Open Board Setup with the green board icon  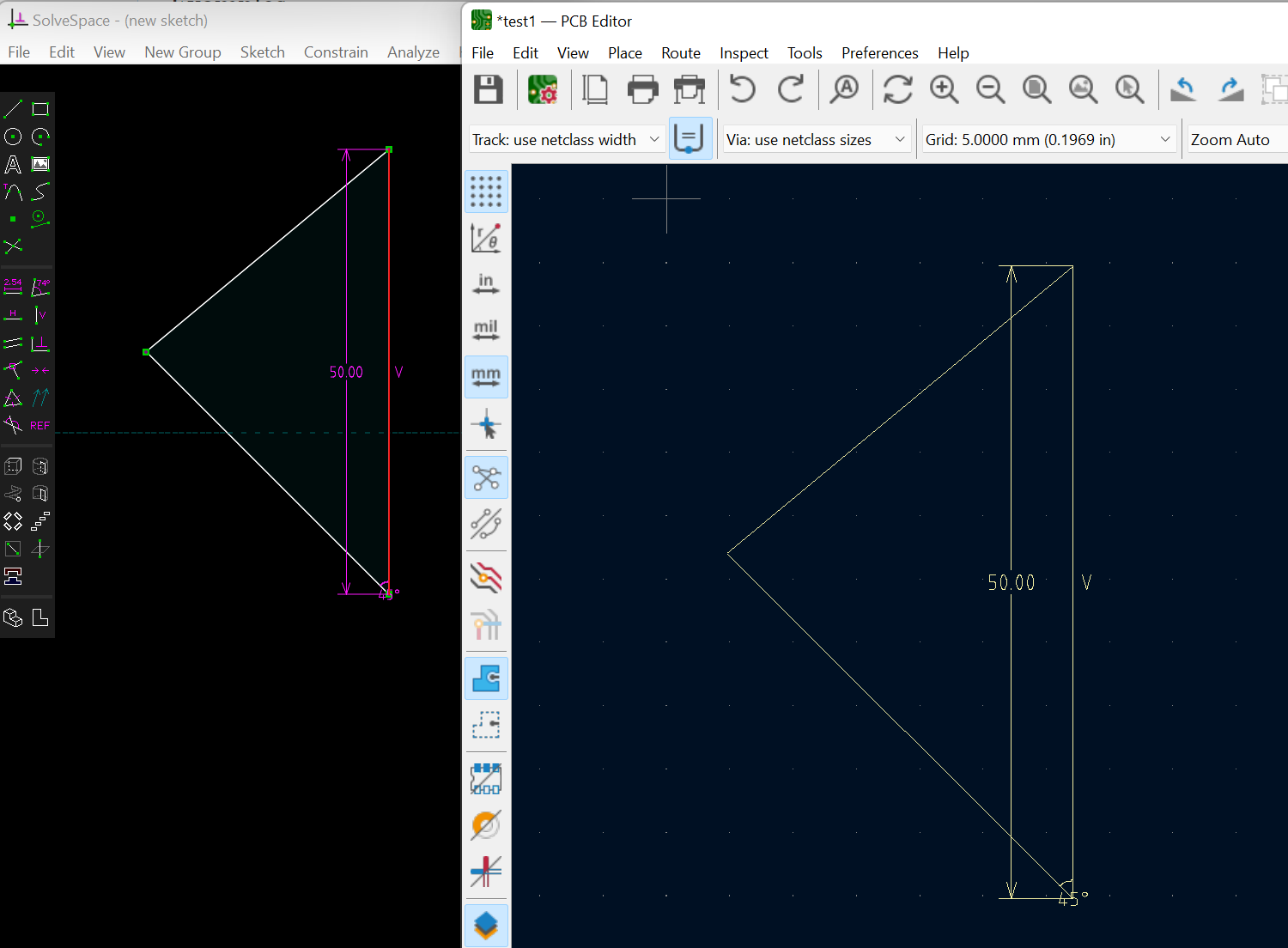click(x=543, y=89)
